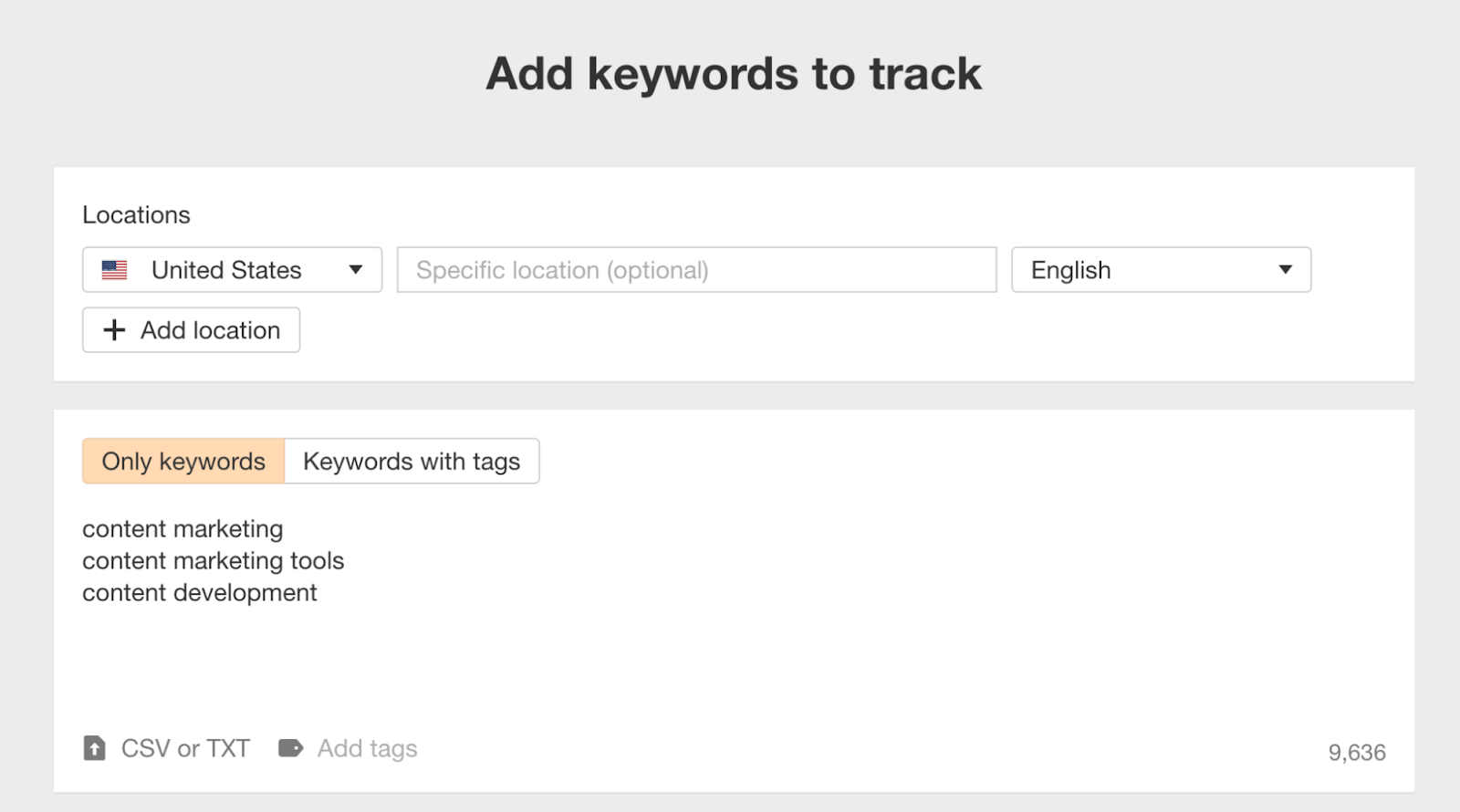
Task: Click the Locations section label
Action: [137, 215]
